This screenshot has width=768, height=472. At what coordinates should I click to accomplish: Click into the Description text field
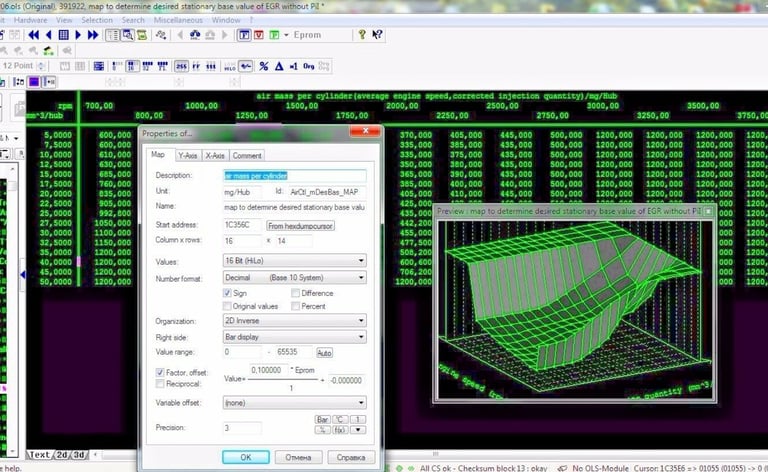click(x=295, y=176)
